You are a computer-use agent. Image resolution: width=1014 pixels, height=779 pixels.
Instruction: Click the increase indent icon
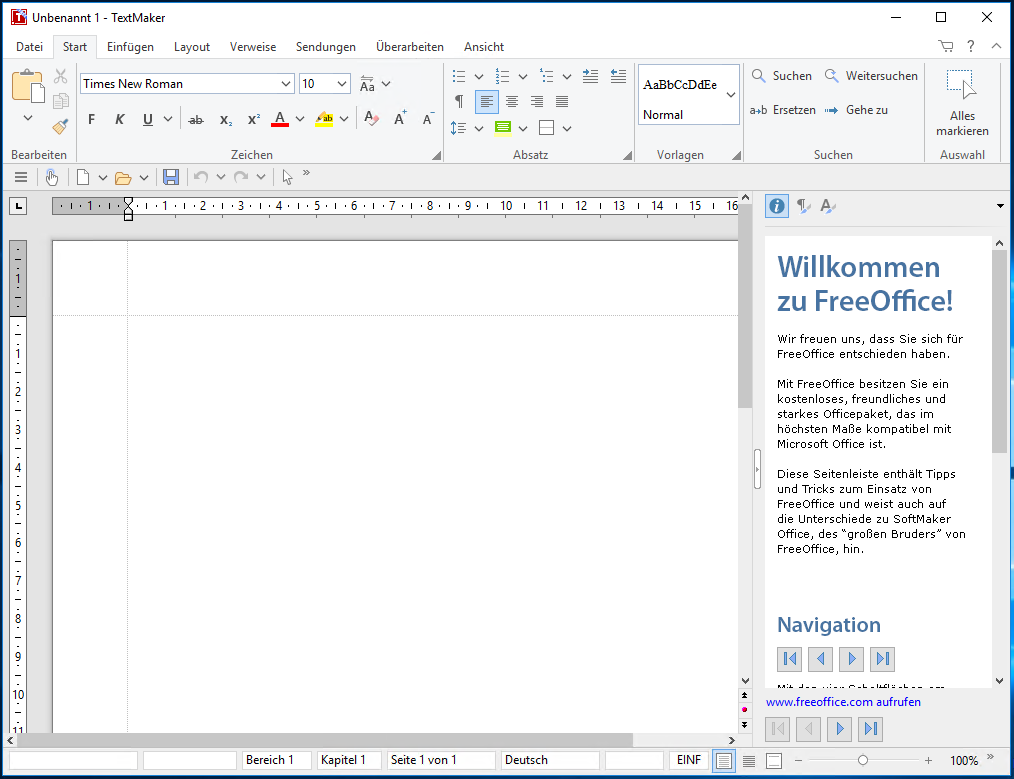click(590, 76)
